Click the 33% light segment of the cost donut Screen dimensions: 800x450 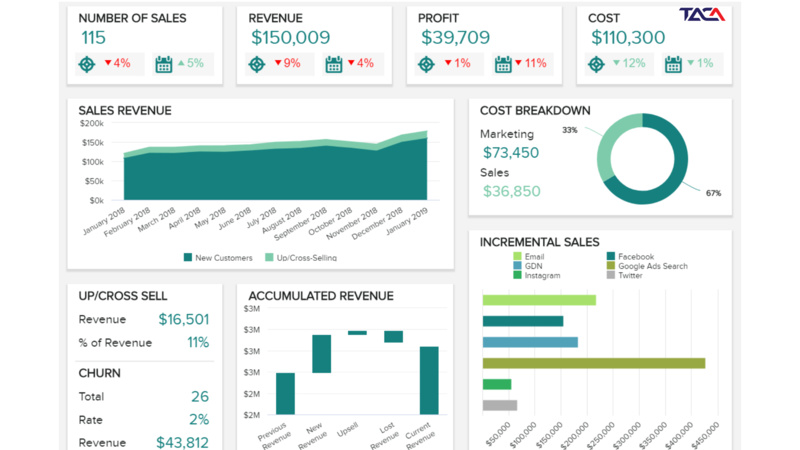pos(608,140)
